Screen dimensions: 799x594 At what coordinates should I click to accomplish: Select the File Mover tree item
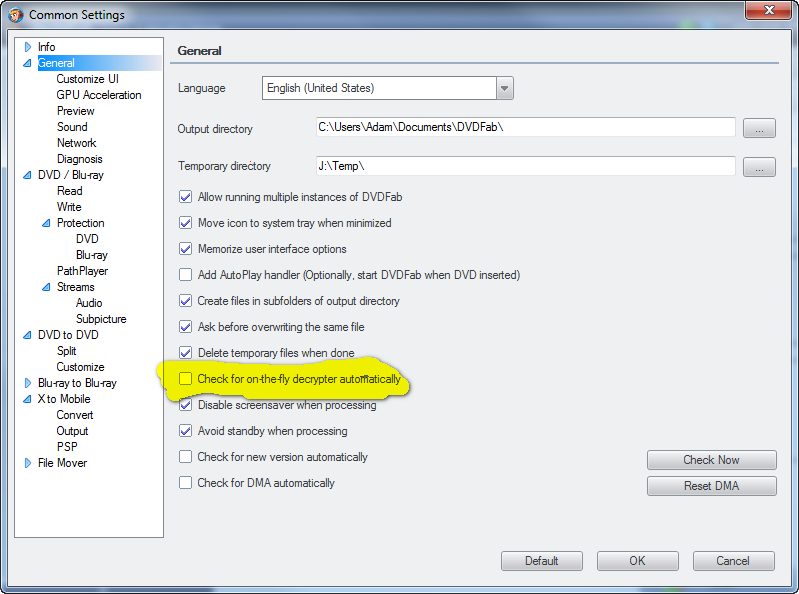[62, 463]
